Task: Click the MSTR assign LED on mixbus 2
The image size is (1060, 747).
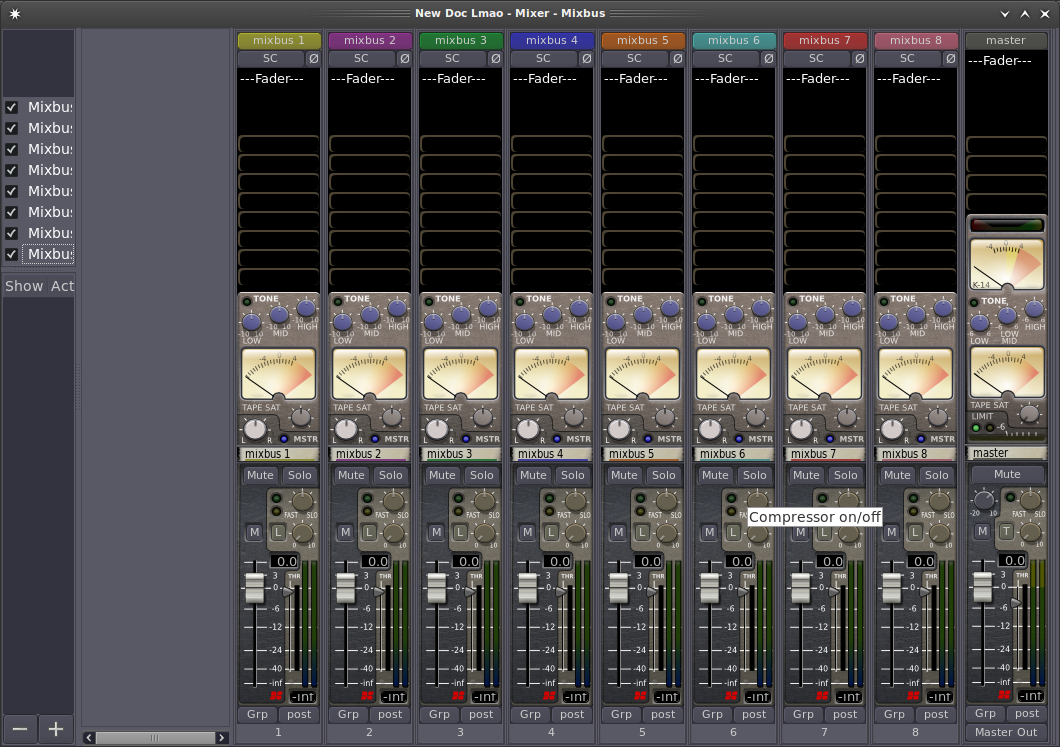Action: (375, 439)
